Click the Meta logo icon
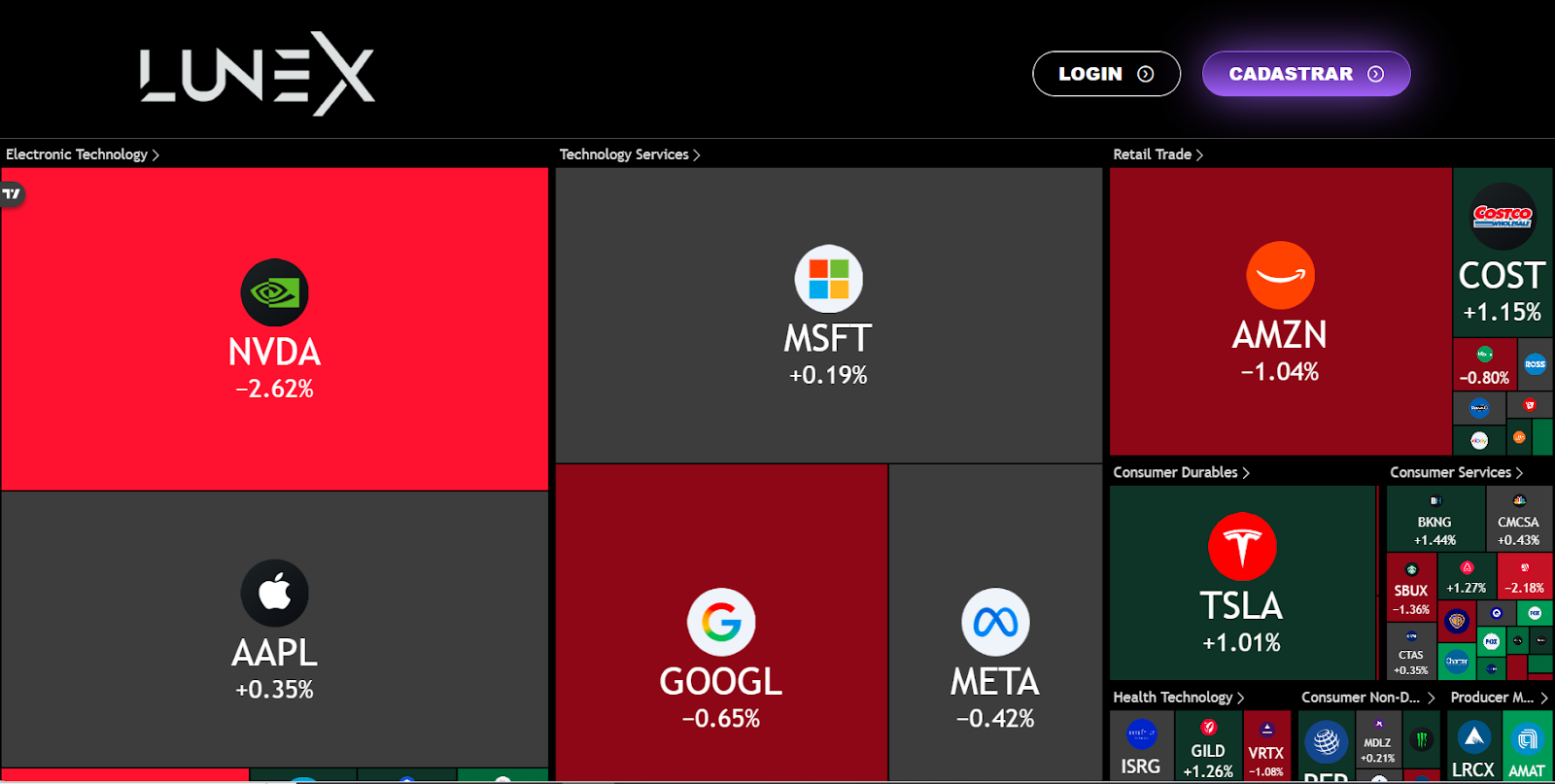 tap(995, 622)
